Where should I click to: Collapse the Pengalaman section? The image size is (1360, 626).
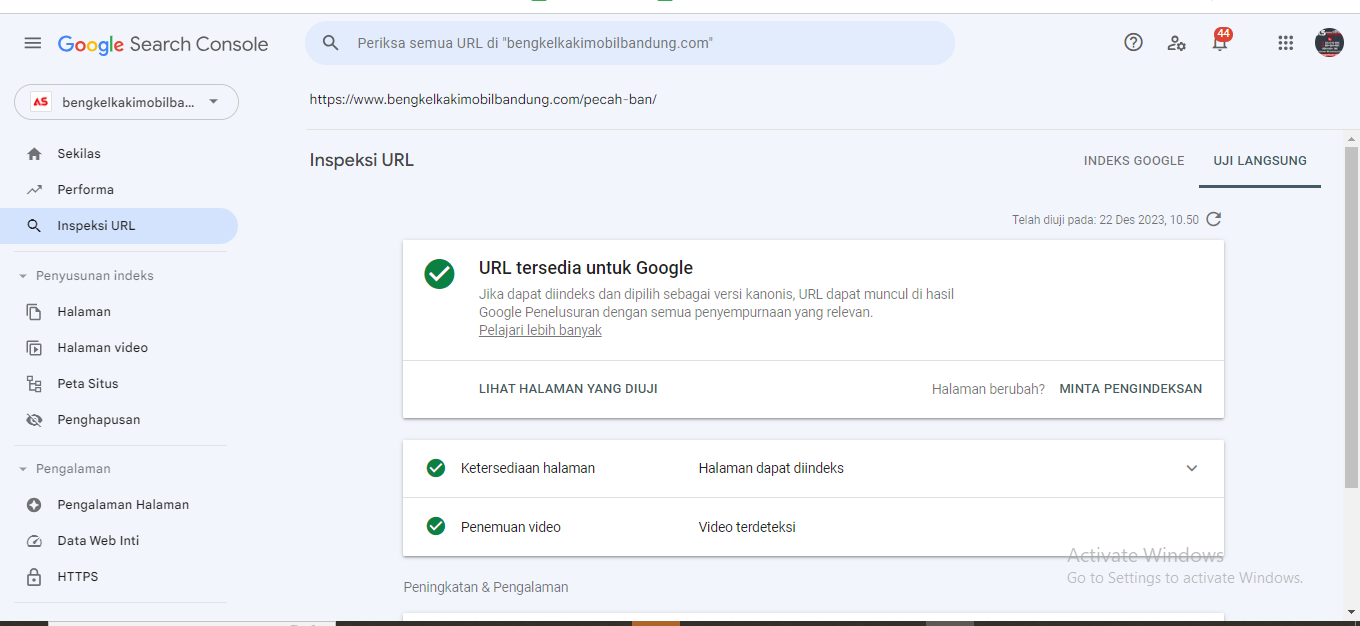click(23, 469)
